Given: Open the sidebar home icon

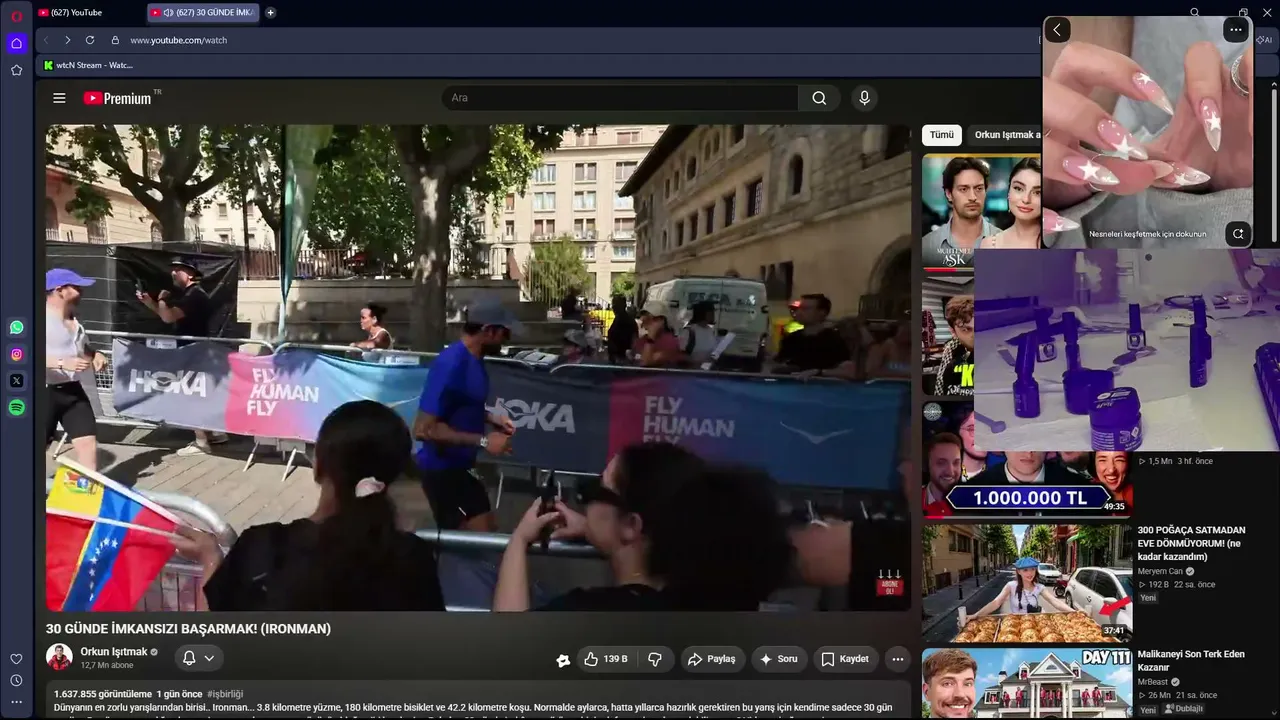Looking at the screenshot, I should pyautogui.click(x=16, y=43).
